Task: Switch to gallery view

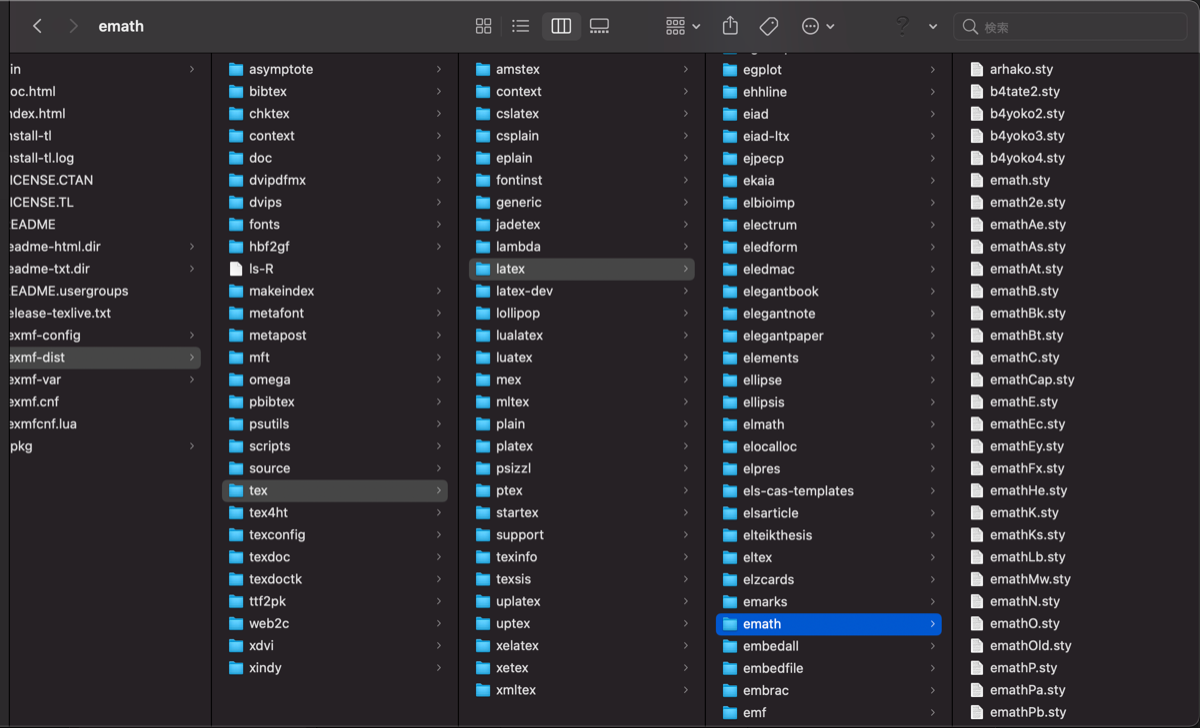Action: tap(600, 26)
